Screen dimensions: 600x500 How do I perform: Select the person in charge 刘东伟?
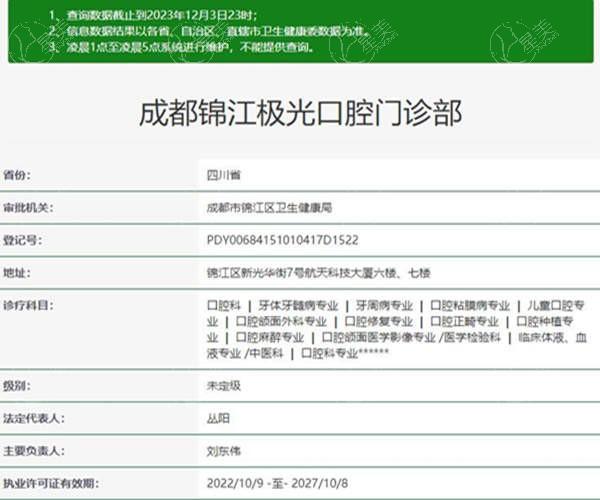224,451
